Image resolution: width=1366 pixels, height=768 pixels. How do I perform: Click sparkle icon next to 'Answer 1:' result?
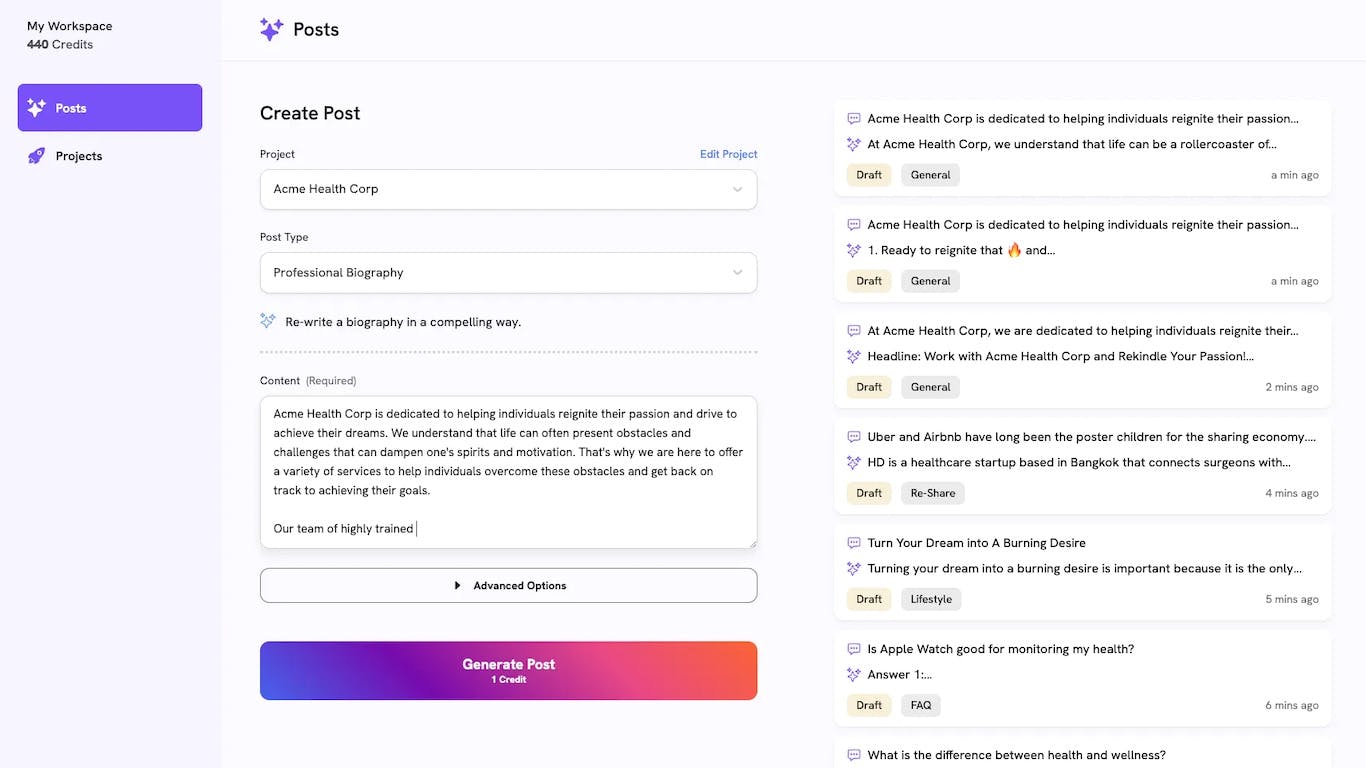pyautogui.click(x=853, y=675)
